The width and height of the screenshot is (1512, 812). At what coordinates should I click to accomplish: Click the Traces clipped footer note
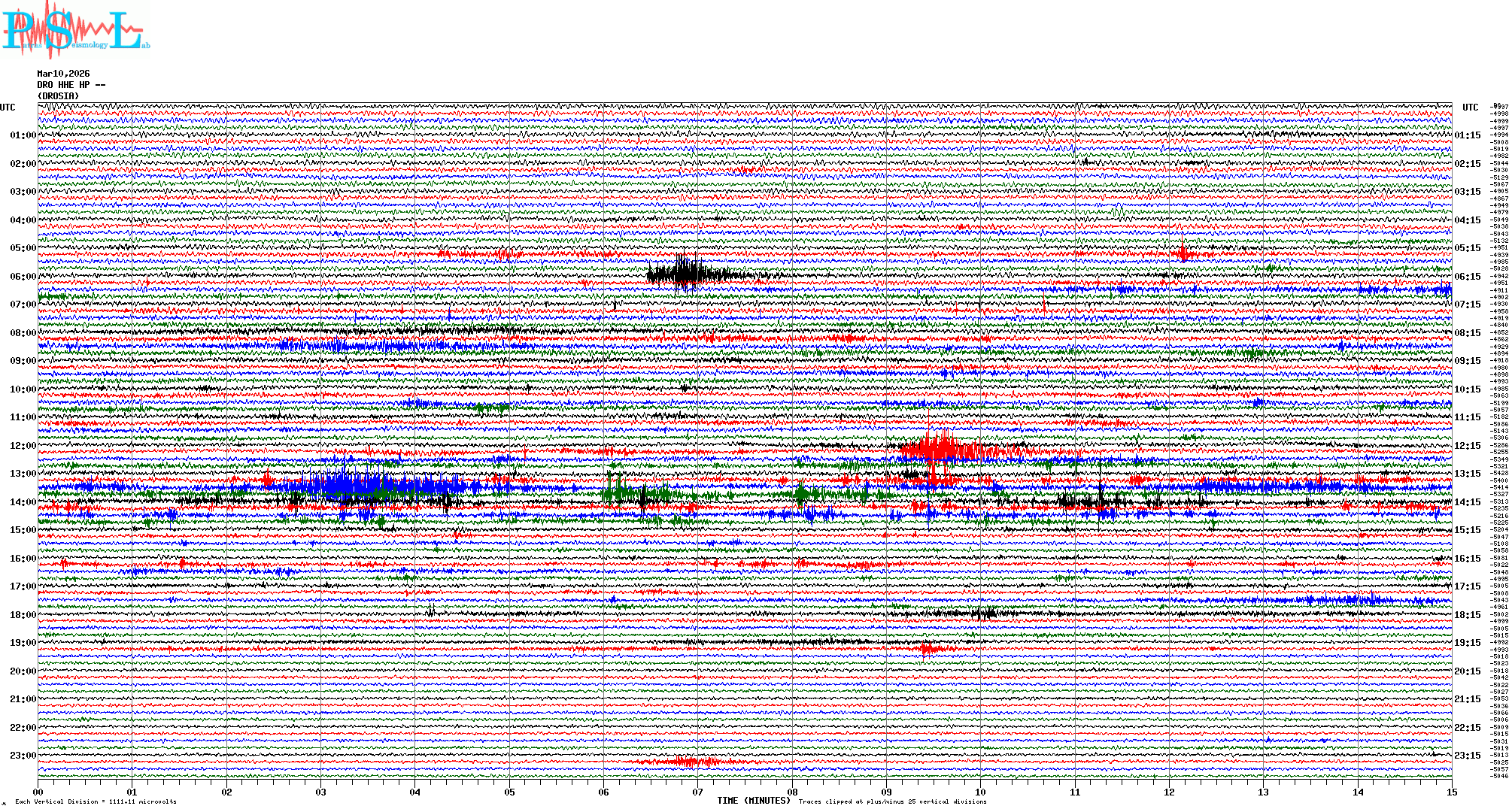[892, 801]
